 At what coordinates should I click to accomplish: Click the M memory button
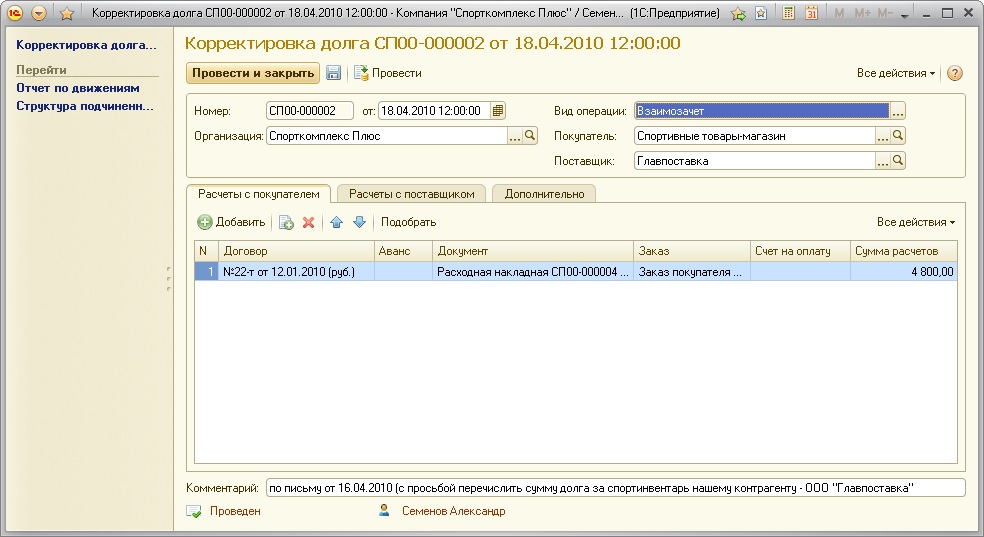coord(838,13)
